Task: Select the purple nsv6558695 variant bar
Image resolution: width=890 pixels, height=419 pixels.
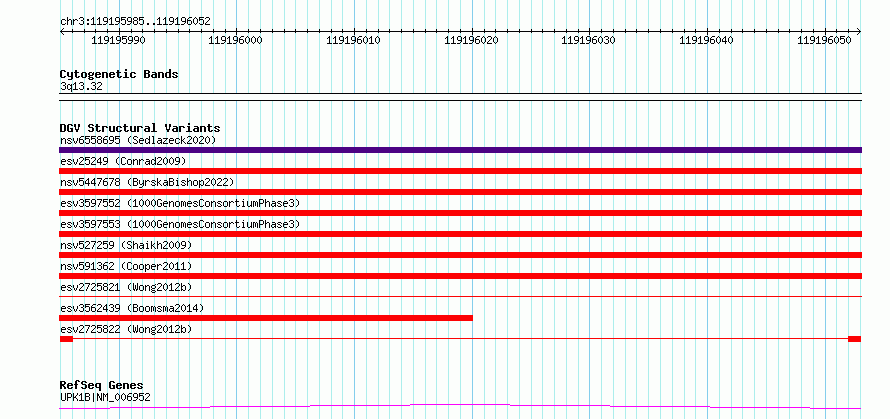Action: point(460,150)
